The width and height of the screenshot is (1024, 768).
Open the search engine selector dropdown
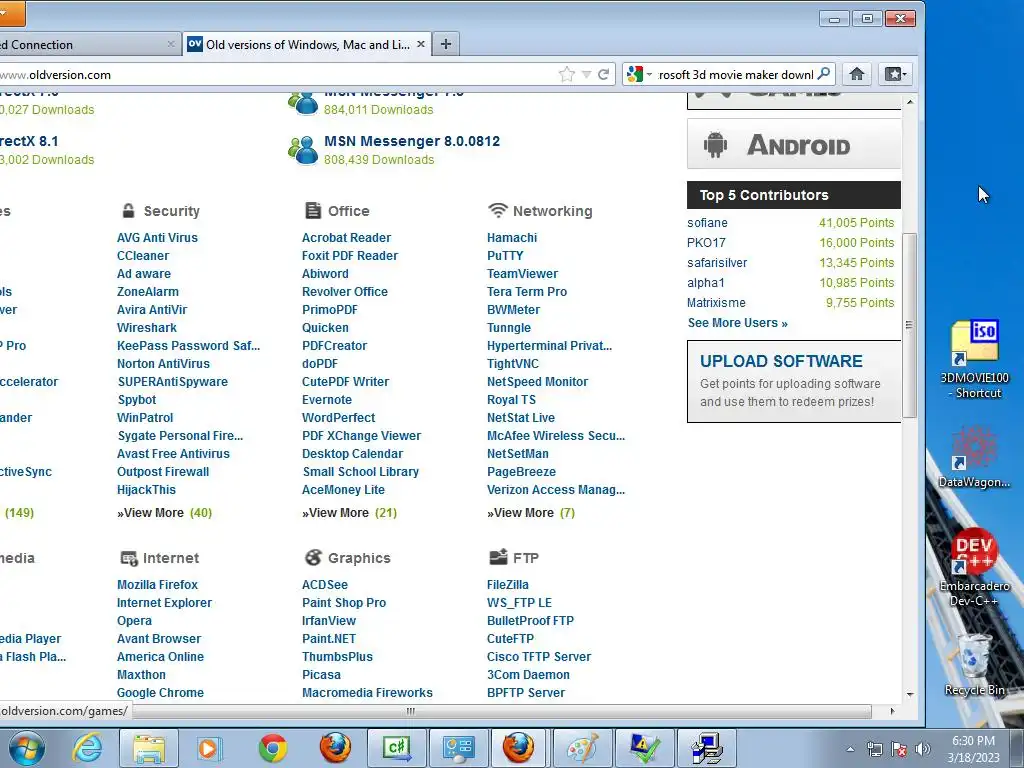(639, 74)
